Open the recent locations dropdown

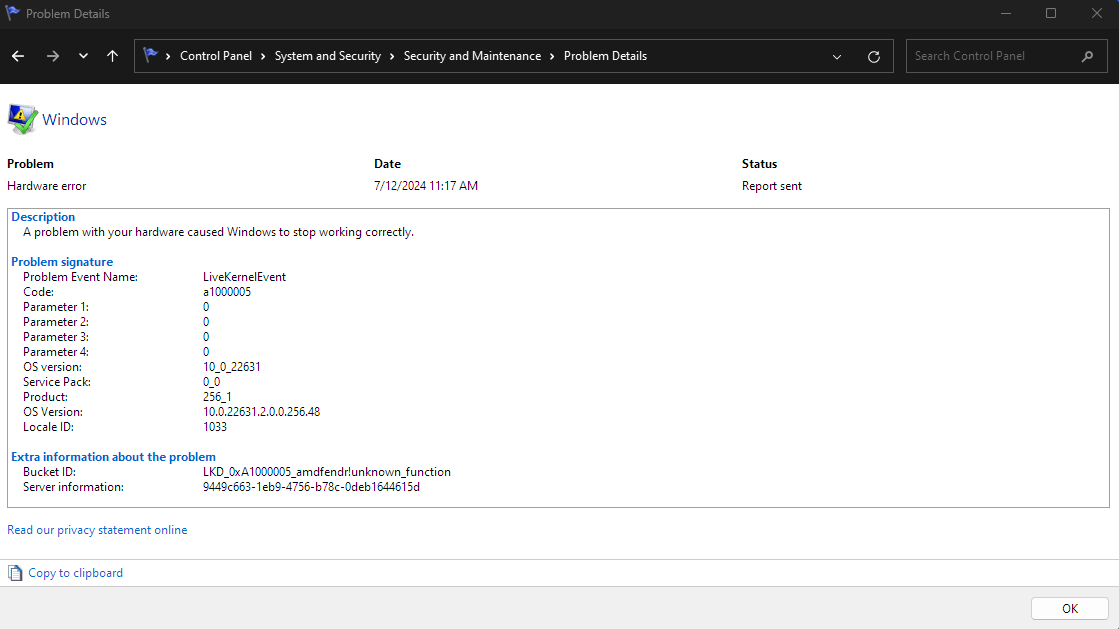click(83, 56)
